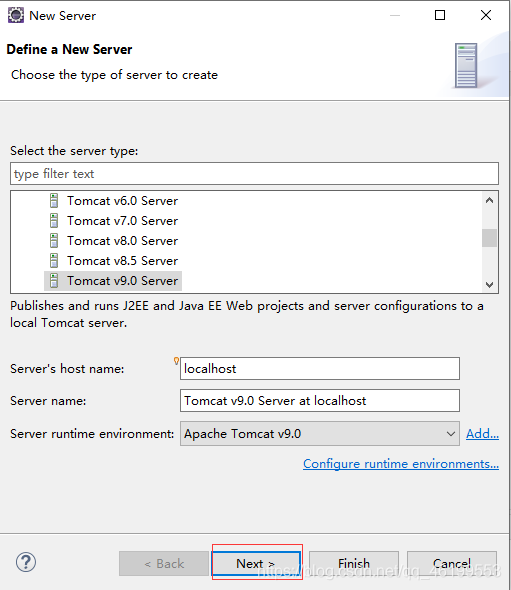
Task: Maximize the New Server dialog
Action: click(440, 15)
